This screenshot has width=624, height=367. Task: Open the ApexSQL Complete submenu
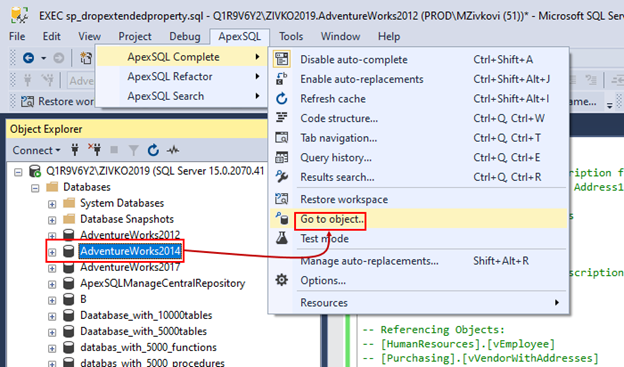(181, 57)
